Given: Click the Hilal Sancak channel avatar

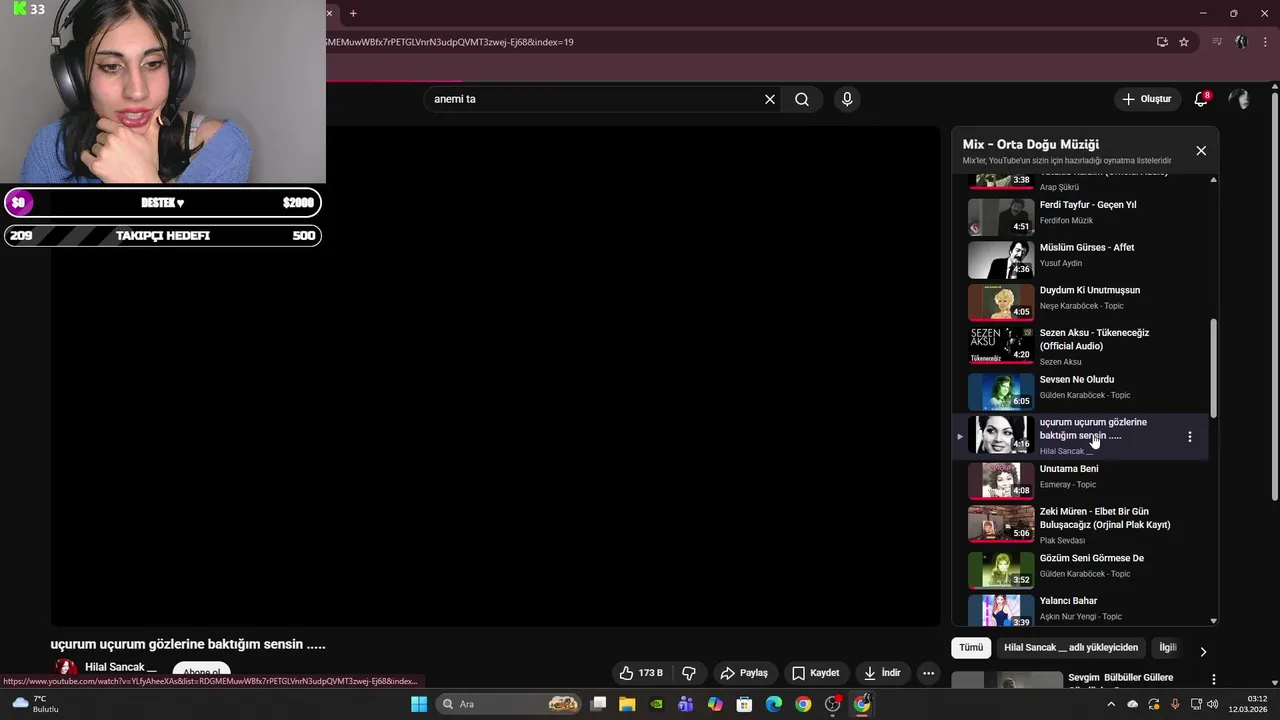Looking at the screenshot, I should 66,669.
